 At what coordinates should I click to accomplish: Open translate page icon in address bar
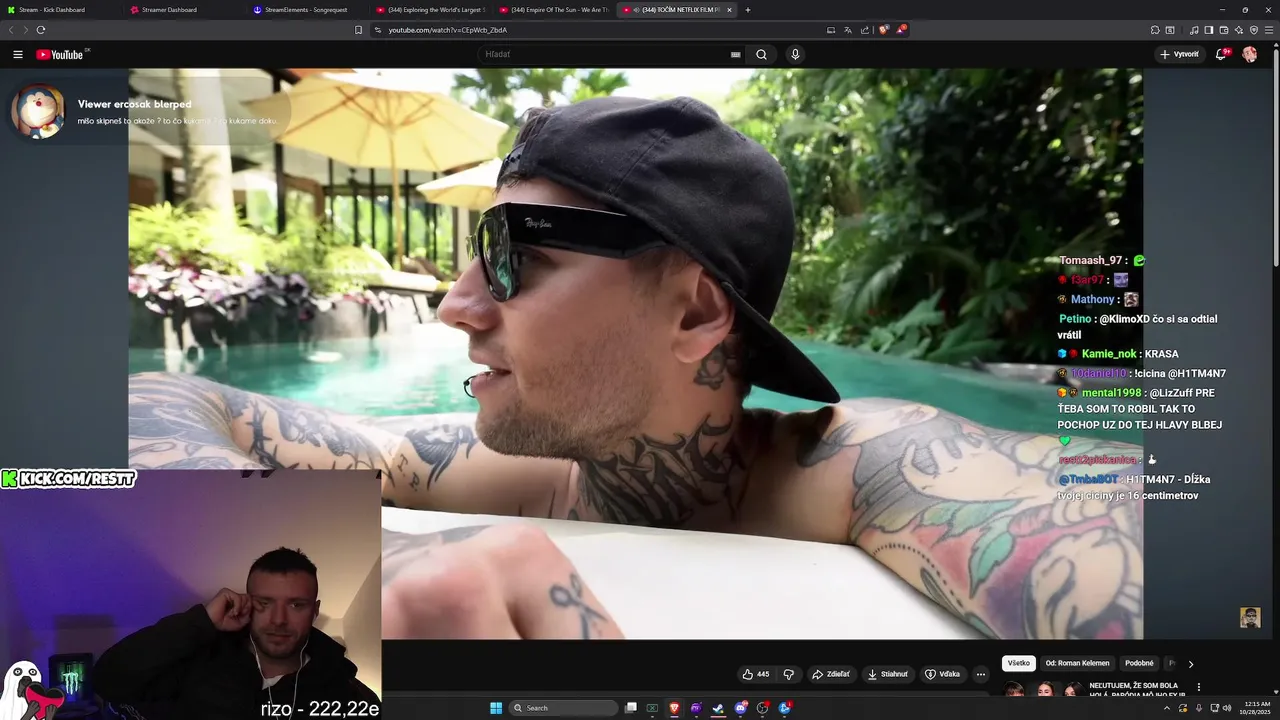coord(847,30)
